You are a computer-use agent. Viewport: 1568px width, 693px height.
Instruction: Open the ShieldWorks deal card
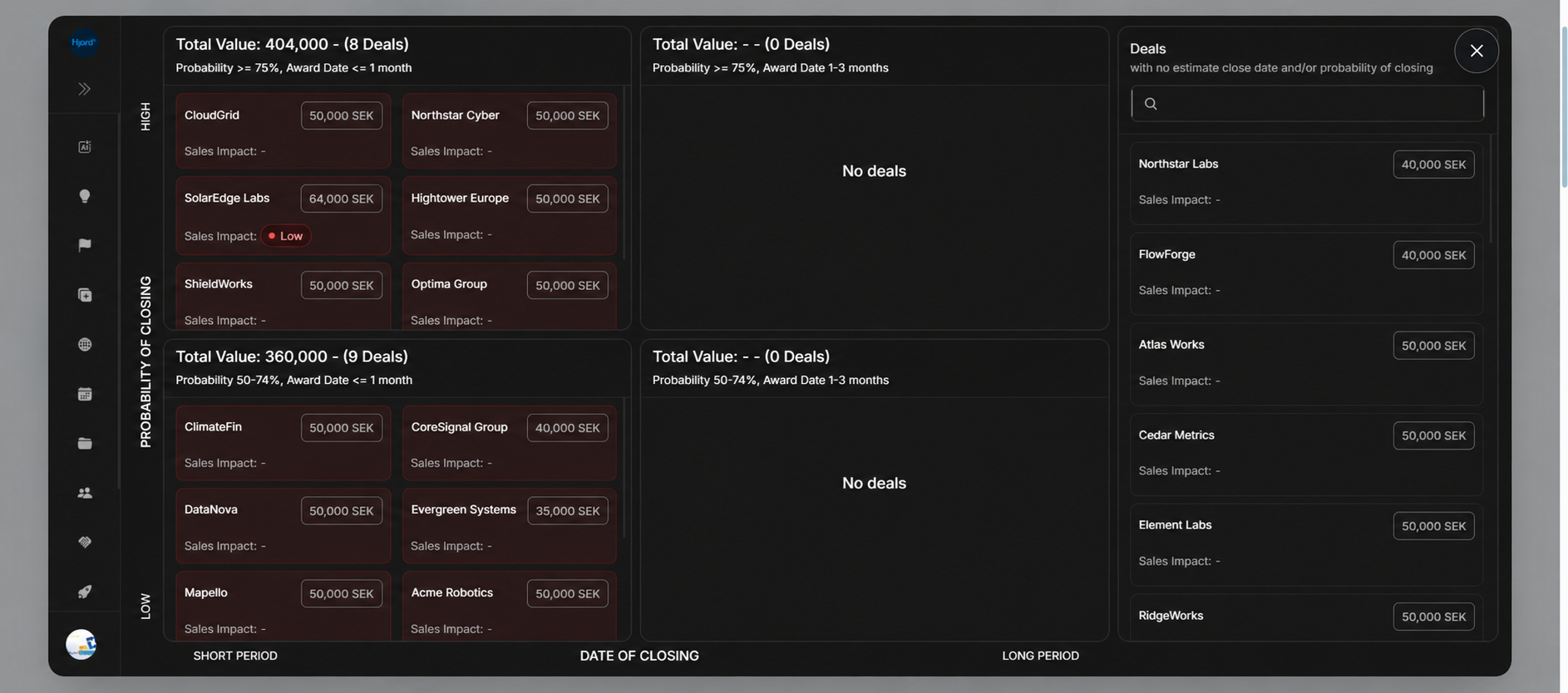pyautogui.click(x=284, y=297)
